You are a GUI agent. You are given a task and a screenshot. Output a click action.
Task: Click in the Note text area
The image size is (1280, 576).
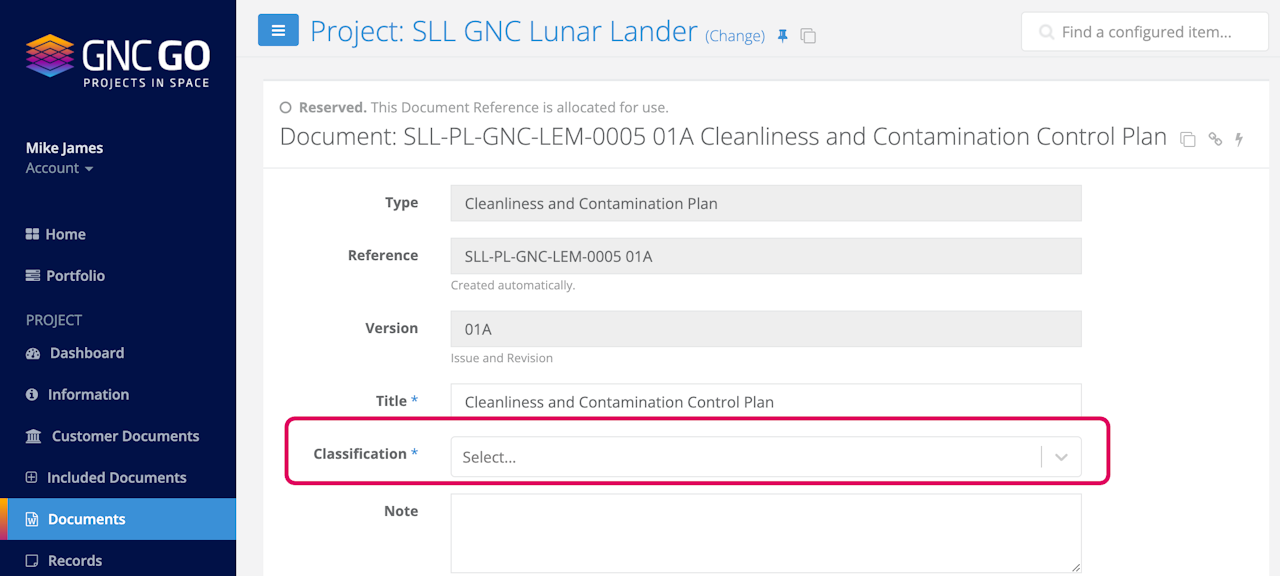[765, 532]
